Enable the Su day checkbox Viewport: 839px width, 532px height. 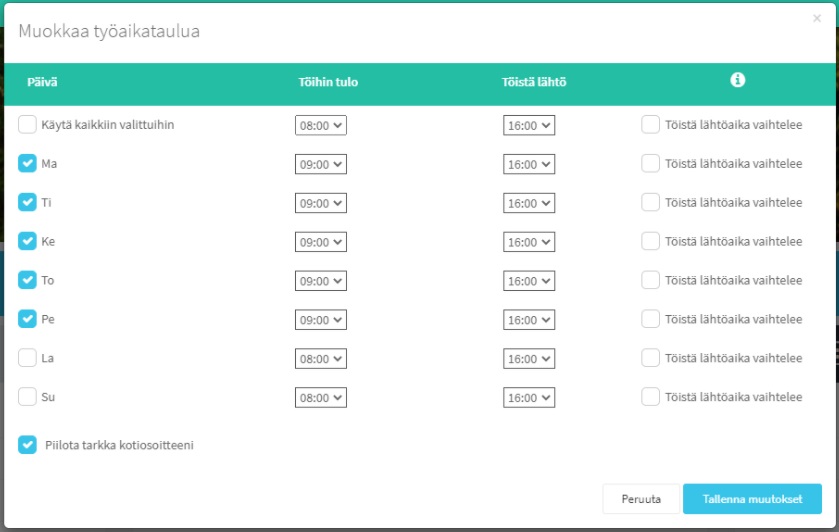(x=28, y=397)
